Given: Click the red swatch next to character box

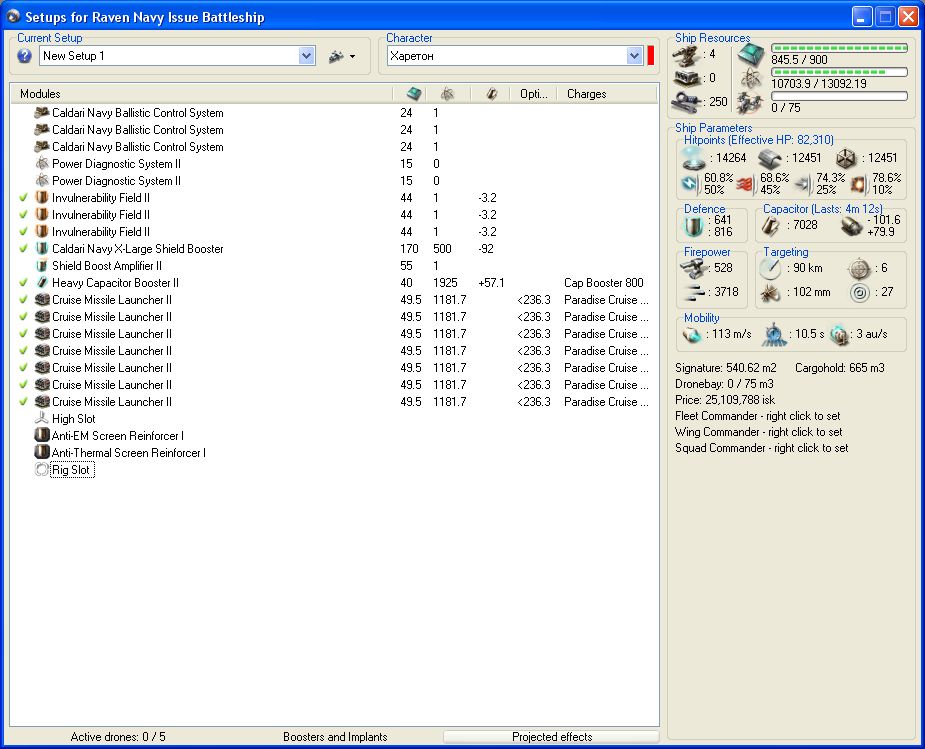Looking at the screenshot, I should [x=651, y=56].
